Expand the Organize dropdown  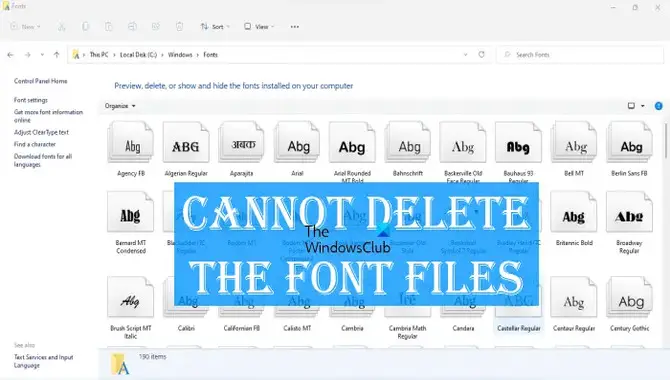pyautogui.click(x=120, y=106)
